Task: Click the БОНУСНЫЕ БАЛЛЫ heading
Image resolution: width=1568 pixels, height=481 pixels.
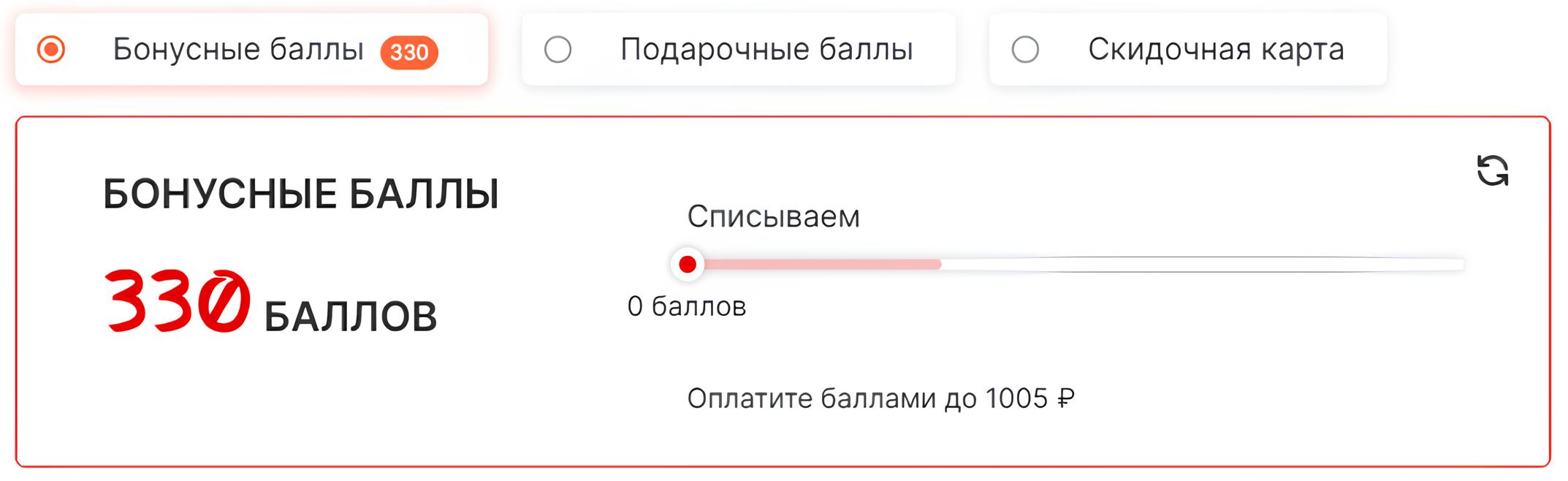Action: (301, 194)
